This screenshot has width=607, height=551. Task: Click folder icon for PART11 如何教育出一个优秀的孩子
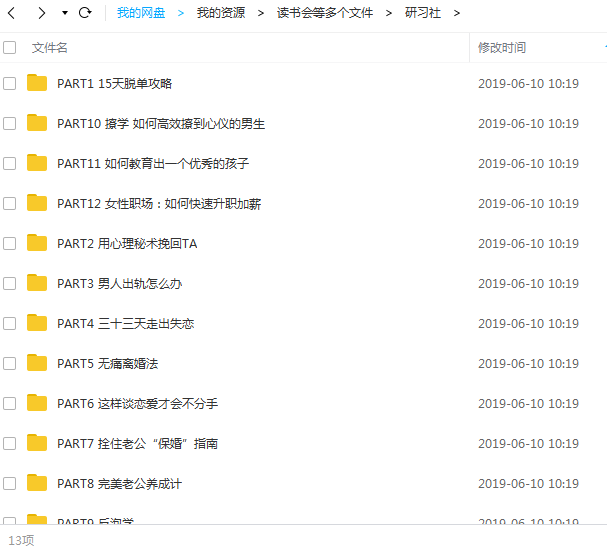pyautogui.click(x=37, y=163)
